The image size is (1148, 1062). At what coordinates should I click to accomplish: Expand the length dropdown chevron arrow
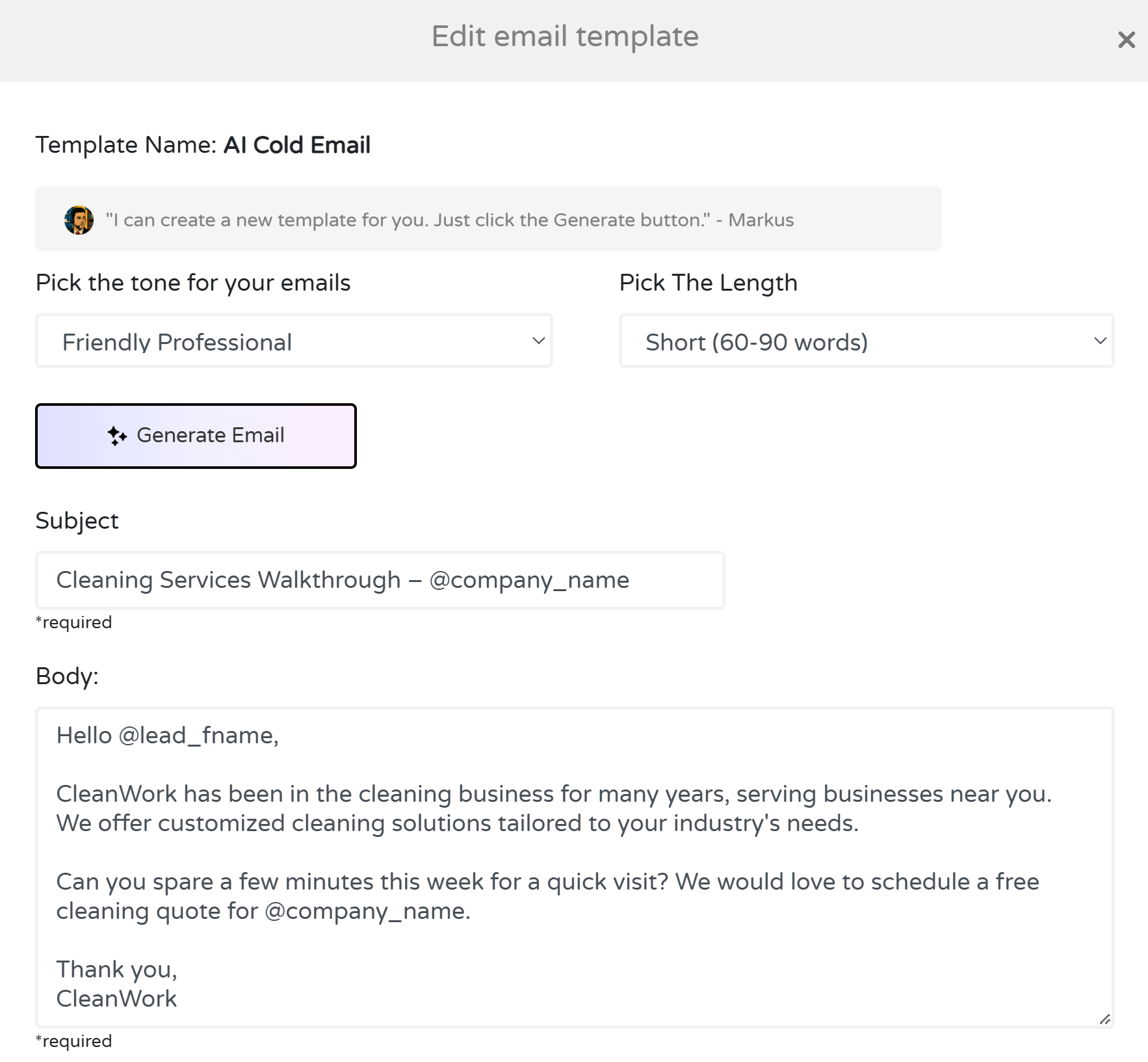(x=1100, y=341)
